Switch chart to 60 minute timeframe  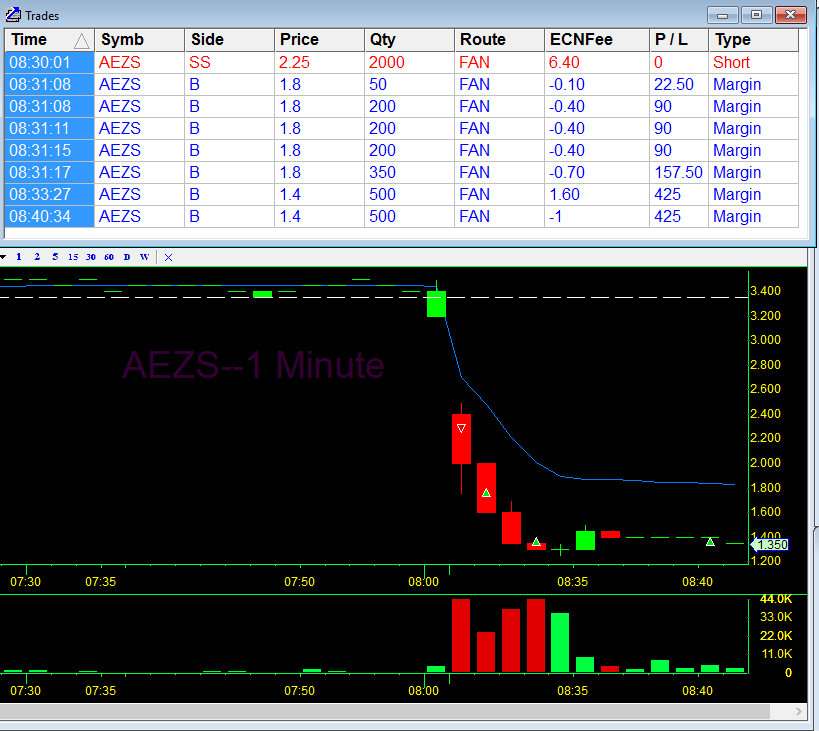click(109, 257)
